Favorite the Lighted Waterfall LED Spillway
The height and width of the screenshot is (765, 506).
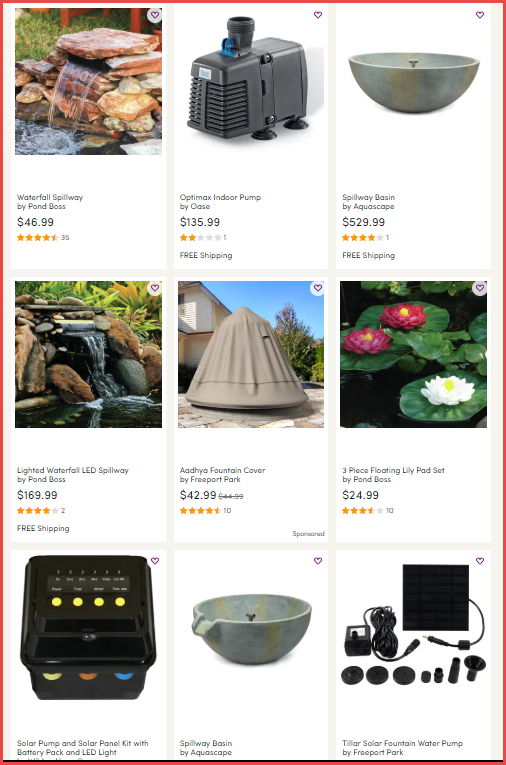155,288
